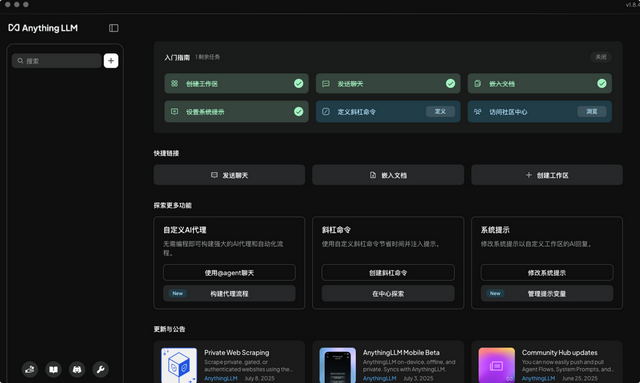
Task: Click the 访问社区中心 community icon
Action: point(478,111)
